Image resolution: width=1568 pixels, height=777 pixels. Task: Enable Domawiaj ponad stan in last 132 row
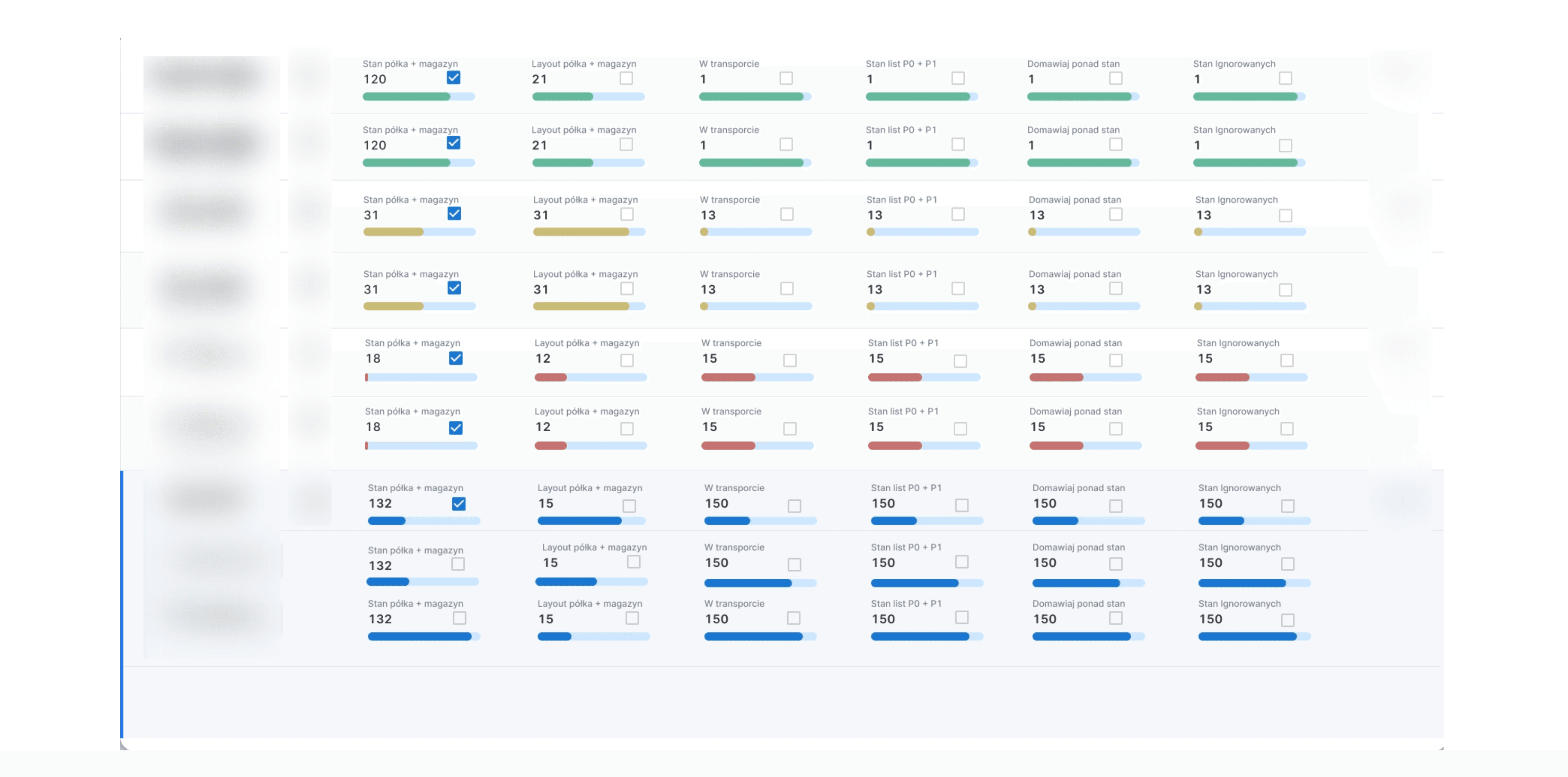(1116, 618)
